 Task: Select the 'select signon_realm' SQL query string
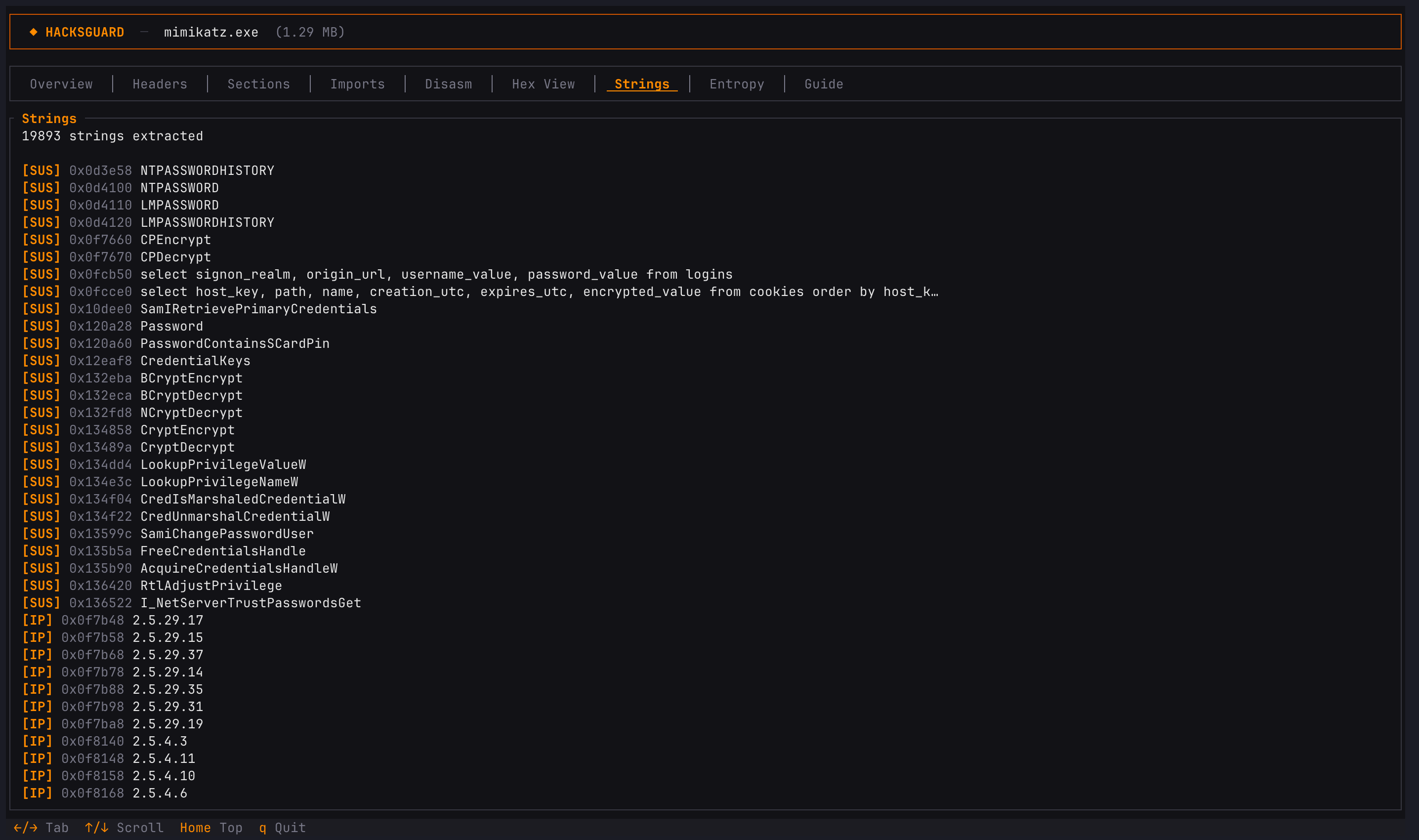[x=377, y=275]
